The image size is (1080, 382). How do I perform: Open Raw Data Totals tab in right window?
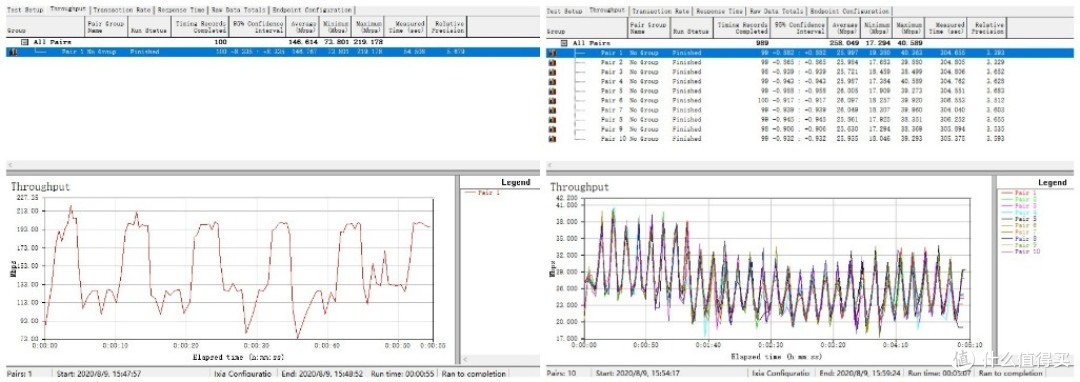pyautogui.click(x=777, y=11)
